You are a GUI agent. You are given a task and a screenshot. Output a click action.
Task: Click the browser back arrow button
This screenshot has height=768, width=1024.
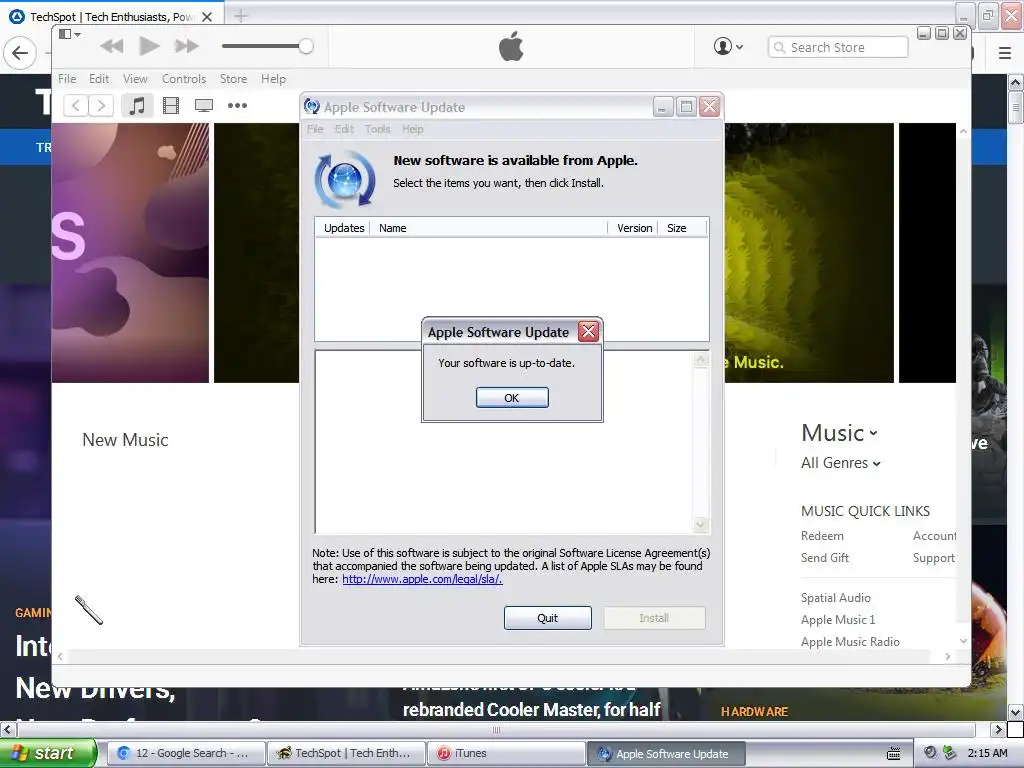point(20,52)
